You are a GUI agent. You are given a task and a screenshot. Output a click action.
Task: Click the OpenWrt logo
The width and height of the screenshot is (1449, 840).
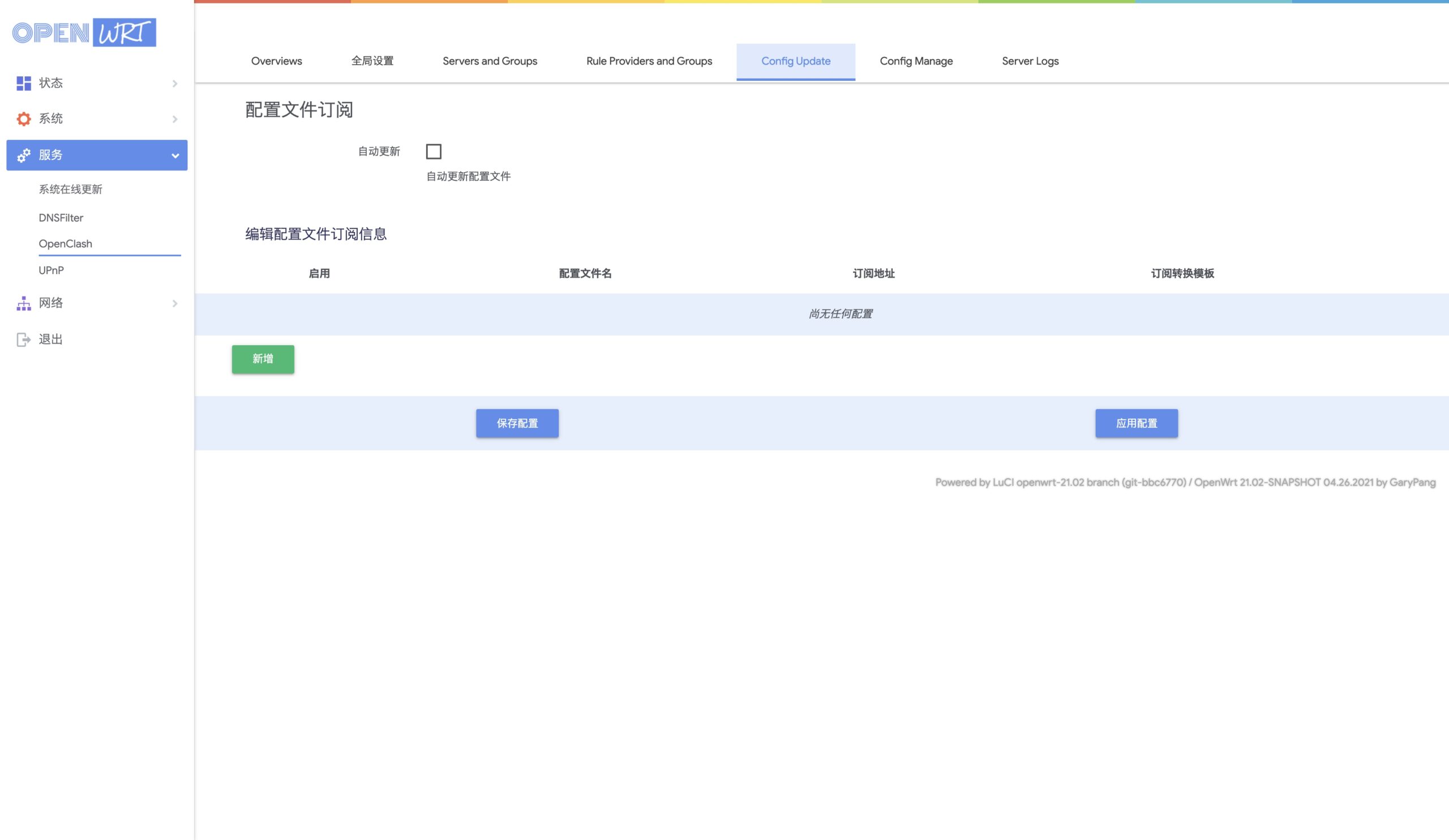pos(84,33)
